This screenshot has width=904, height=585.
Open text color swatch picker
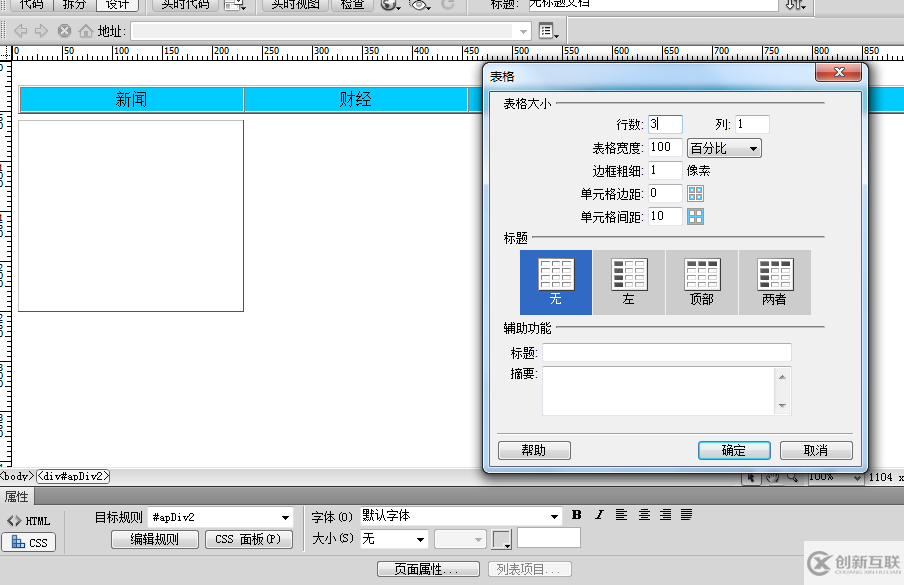pos(502,539)
